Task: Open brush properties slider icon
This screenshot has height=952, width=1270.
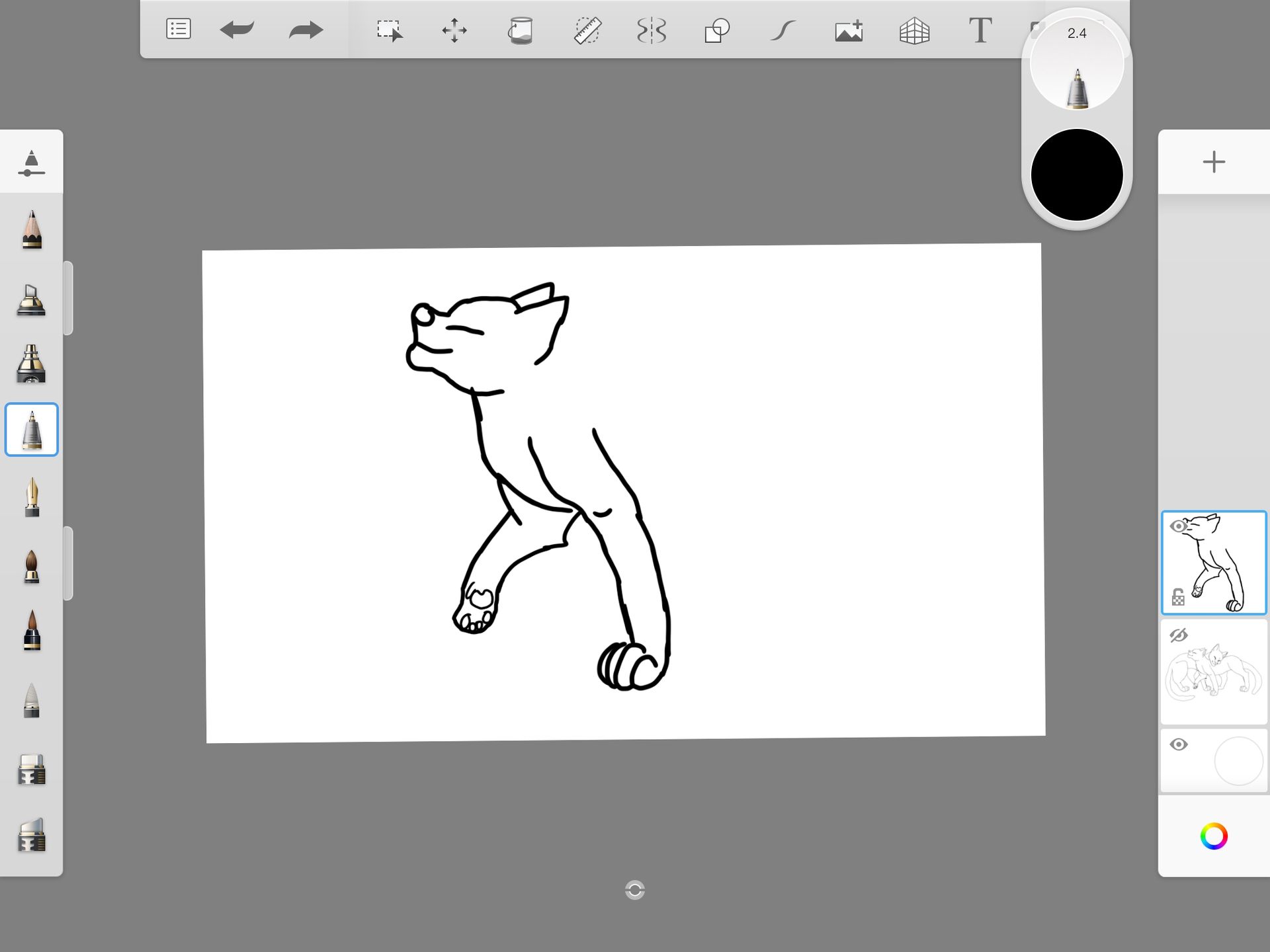Action: pos(31,163)
